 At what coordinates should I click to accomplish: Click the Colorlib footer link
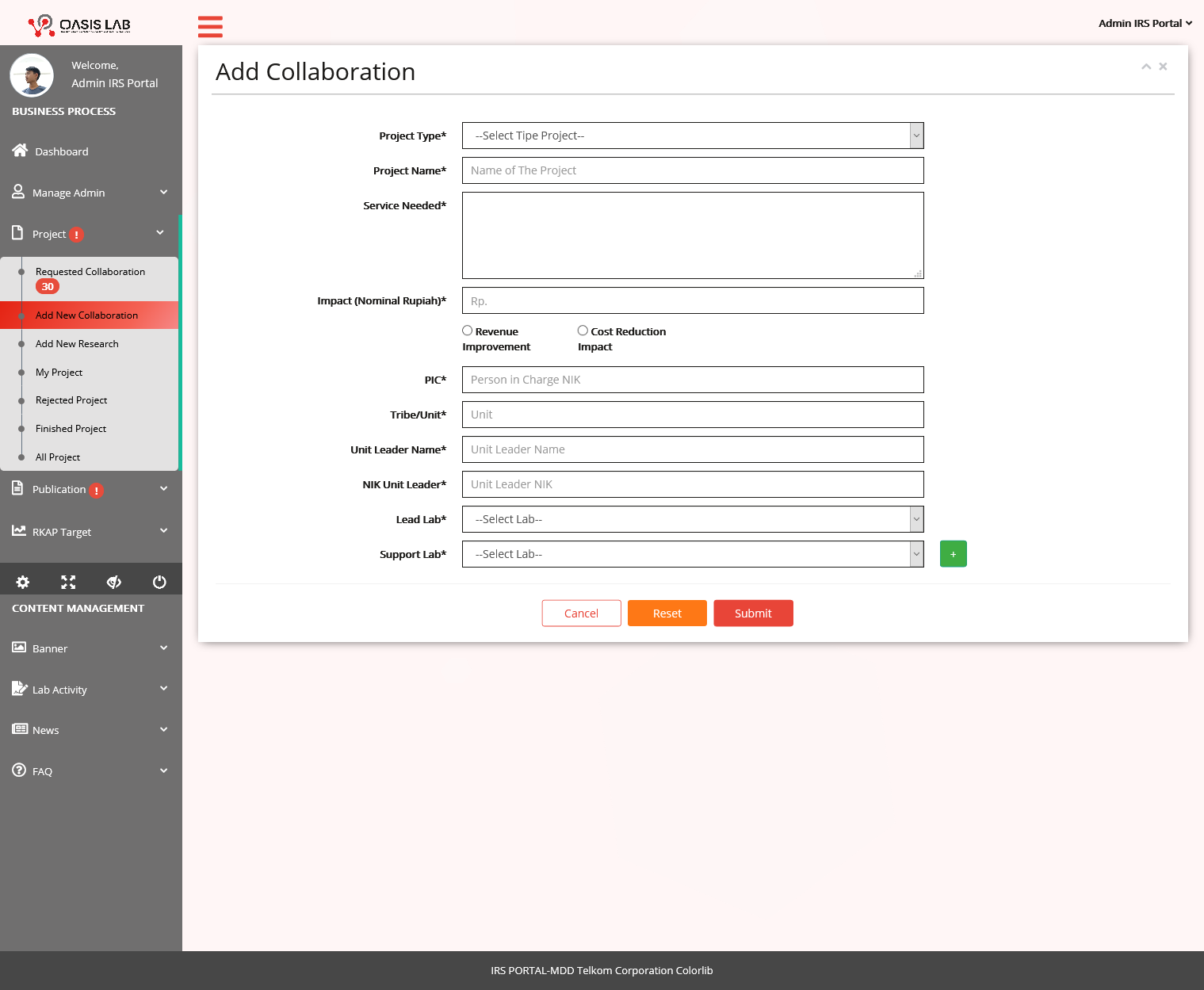(694, 970)
